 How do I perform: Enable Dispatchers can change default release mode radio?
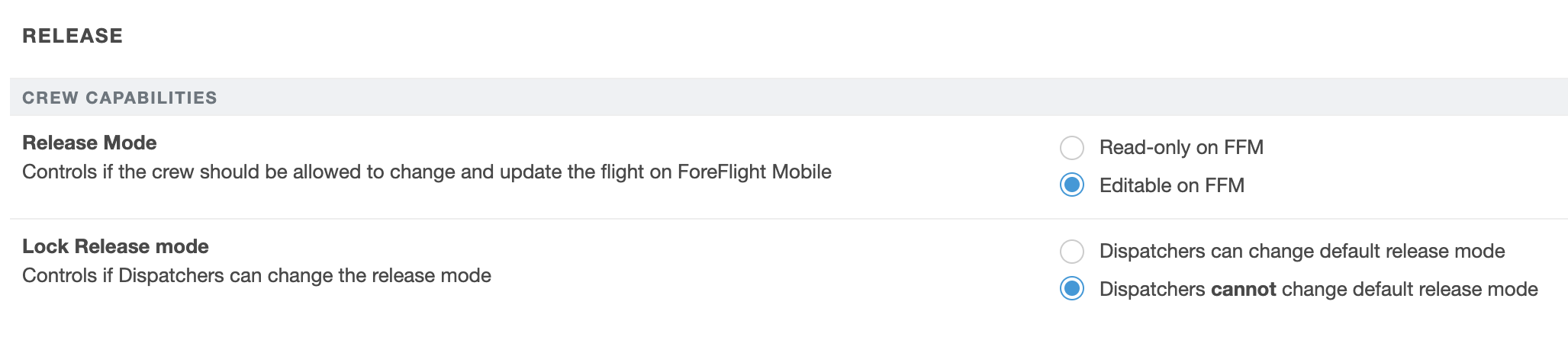1071,251
